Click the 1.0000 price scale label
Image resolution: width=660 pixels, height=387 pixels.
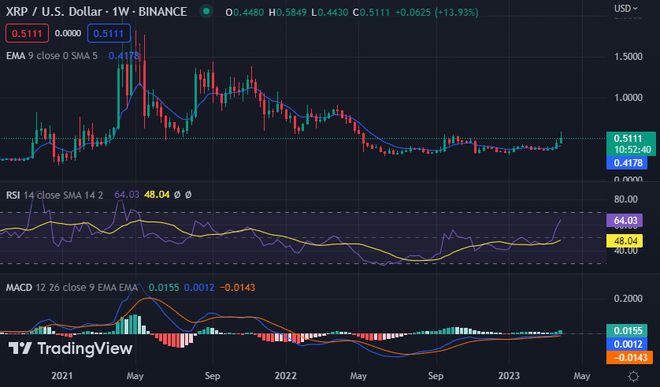coord(628,97)
